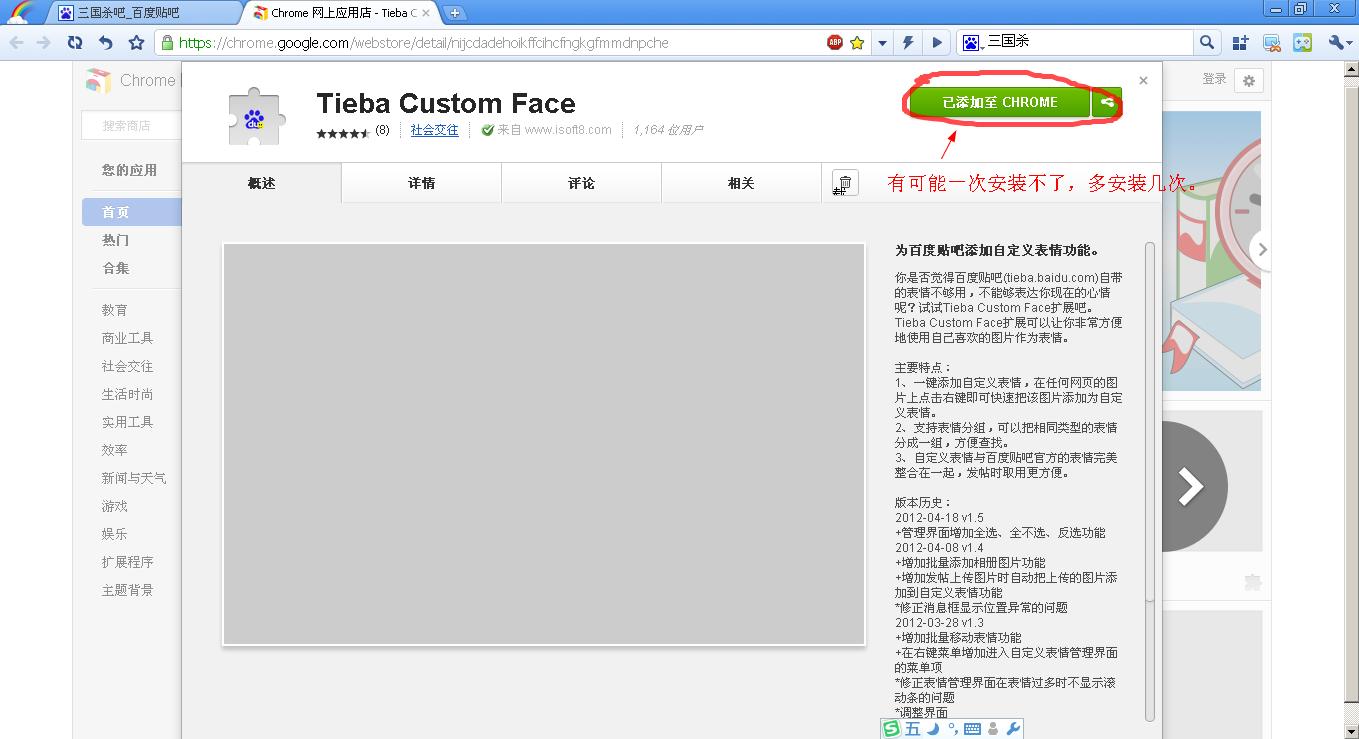Go back using the browser back arrow
The height and width of the screenshot is (739, 1359).
coord(17,42)
